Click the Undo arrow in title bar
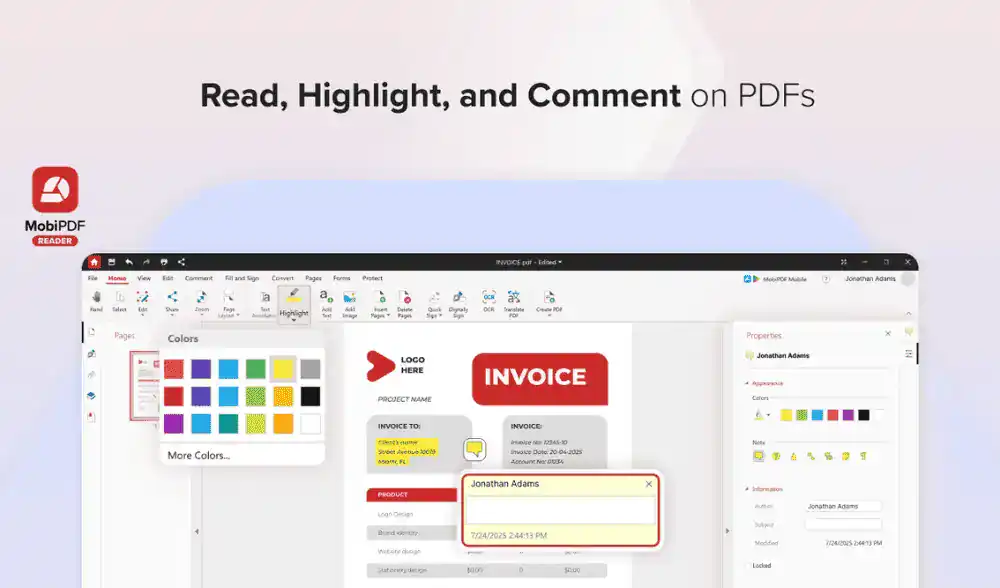1000x588 pixels. (x=128, y=262)
